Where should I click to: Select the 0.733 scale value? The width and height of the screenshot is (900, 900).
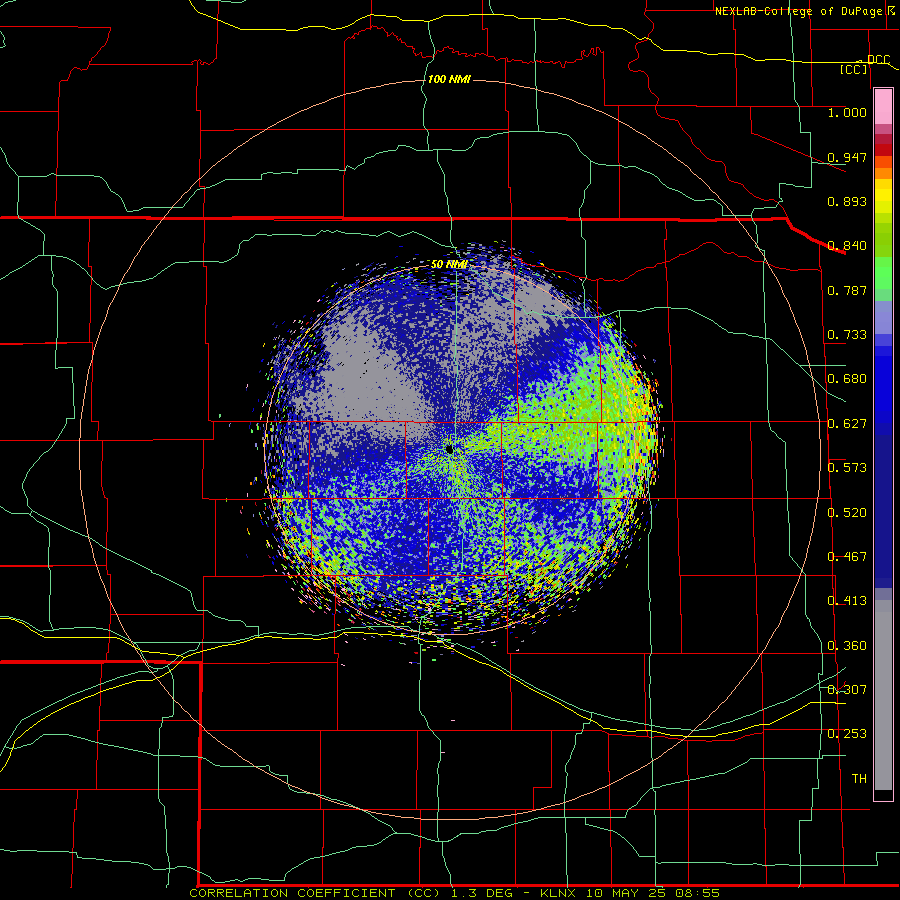point(847,335)
